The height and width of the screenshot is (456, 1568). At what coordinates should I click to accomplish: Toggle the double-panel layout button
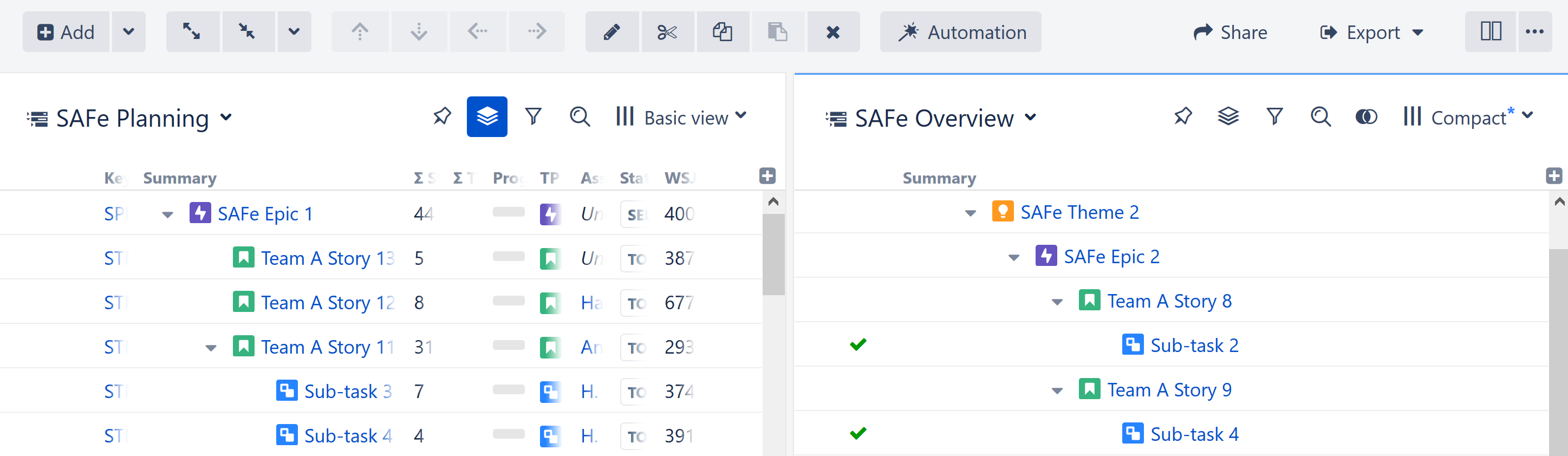(x=1490, y=31)
